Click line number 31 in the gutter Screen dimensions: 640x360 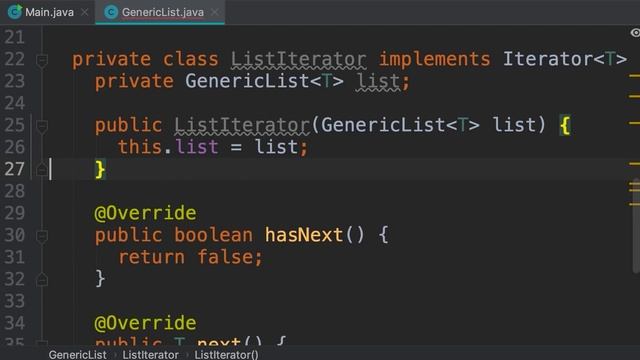click(15, 257)
